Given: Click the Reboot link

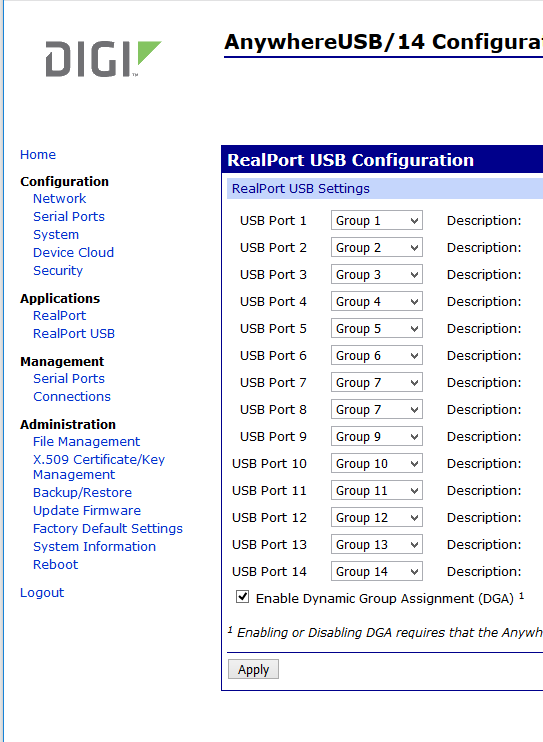Looking at the screenshot, I should [x=56, y=565].
